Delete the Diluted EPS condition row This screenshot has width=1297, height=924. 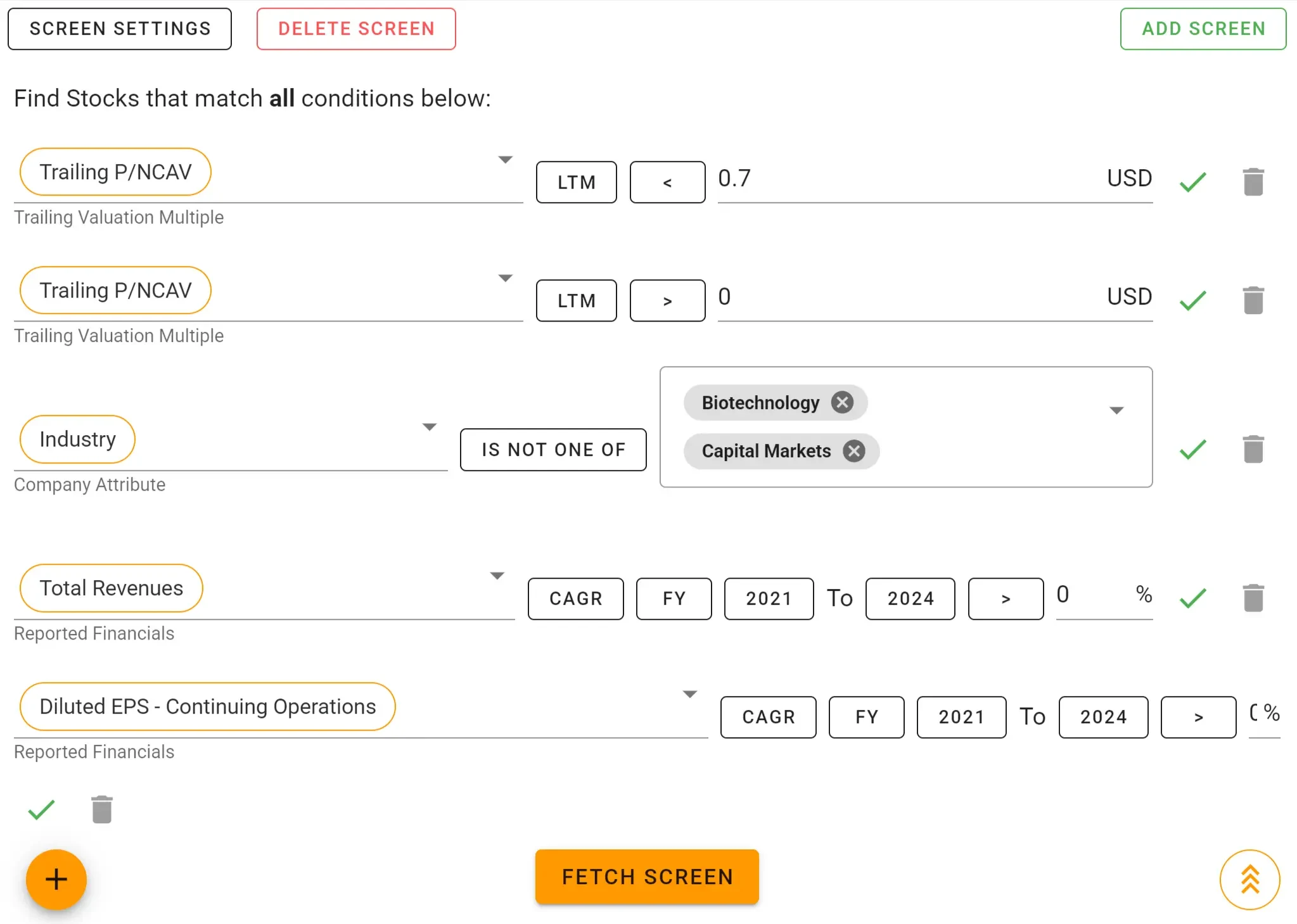(101, 809)
